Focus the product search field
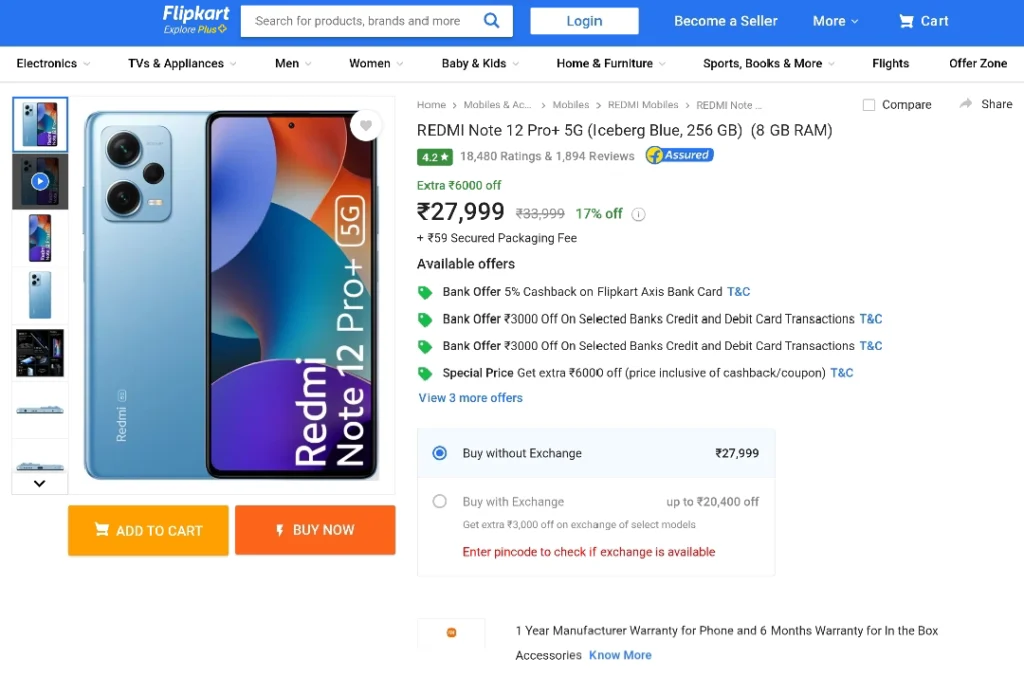This screenshot has height=677, width=1024. pyautogui.click(x=362, y=21)
